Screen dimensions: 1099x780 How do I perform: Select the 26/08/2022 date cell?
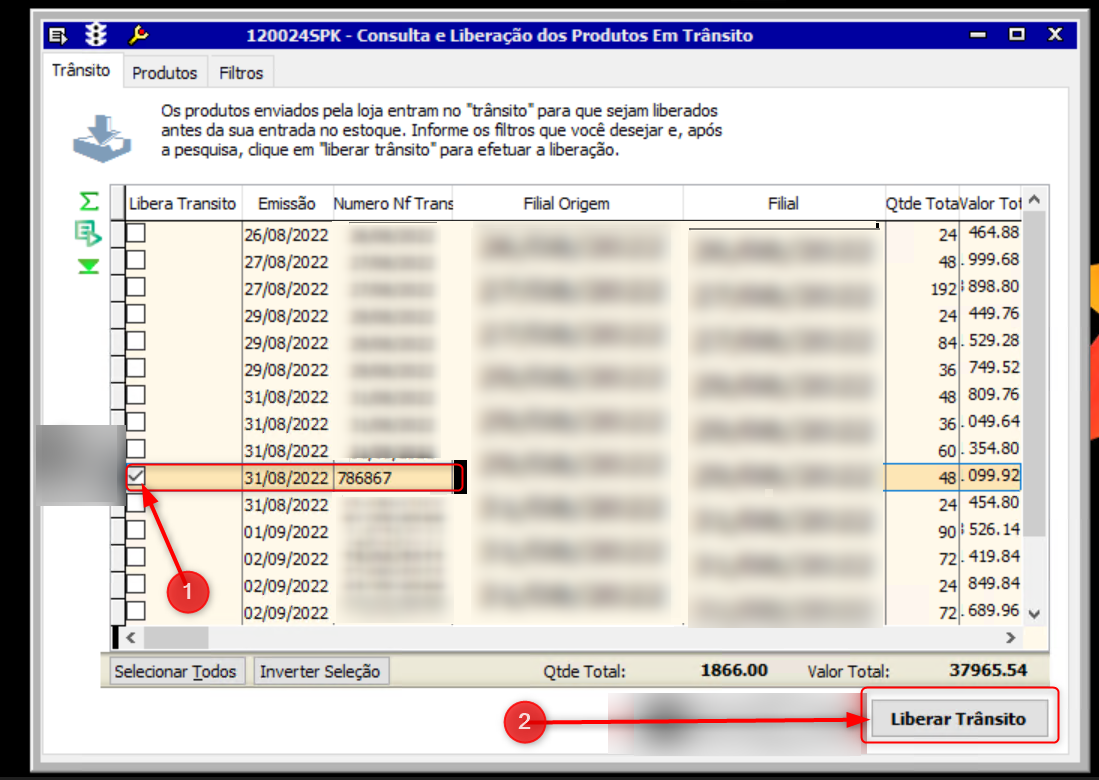coord(287,235)
